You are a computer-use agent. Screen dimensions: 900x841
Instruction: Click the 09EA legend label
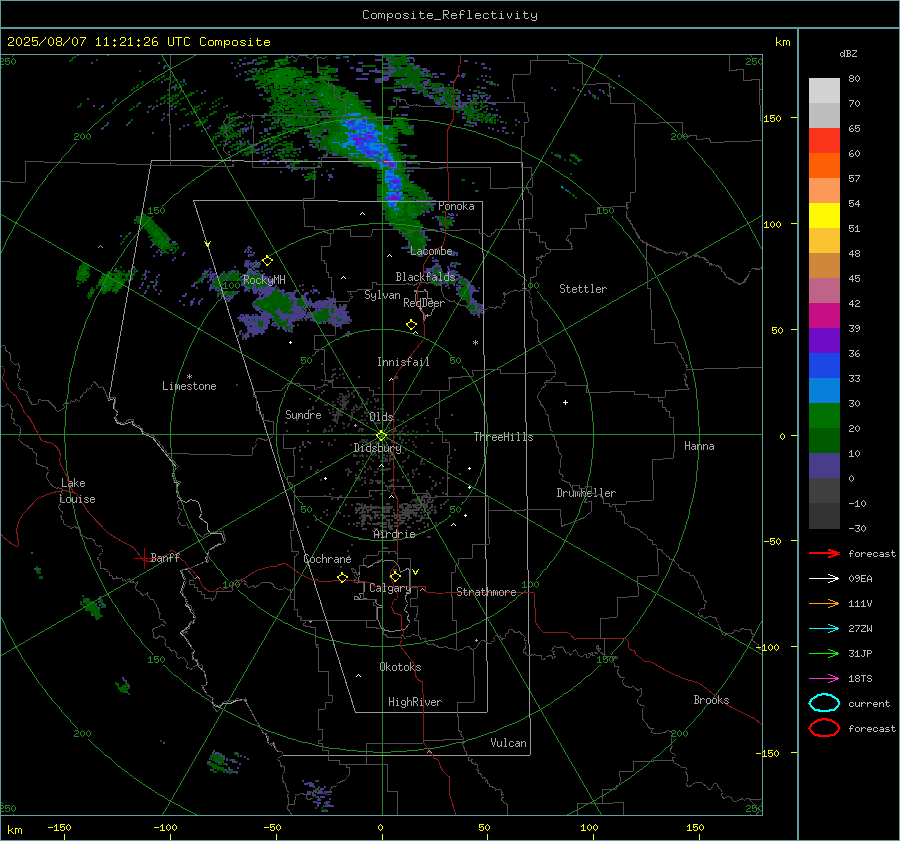coord(860,579)
